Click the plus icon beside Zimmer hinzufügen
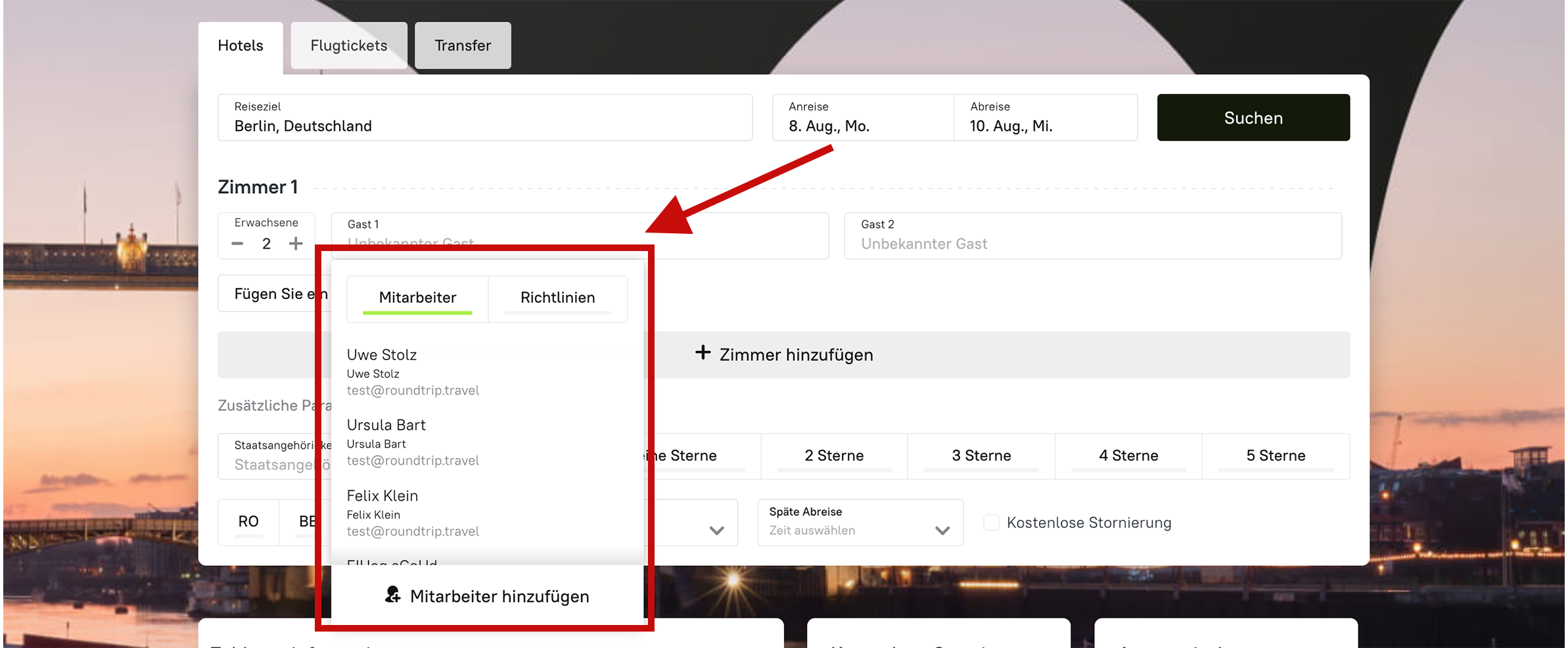The width and height of the screenshot is (1568, 648). pos(703,353)
